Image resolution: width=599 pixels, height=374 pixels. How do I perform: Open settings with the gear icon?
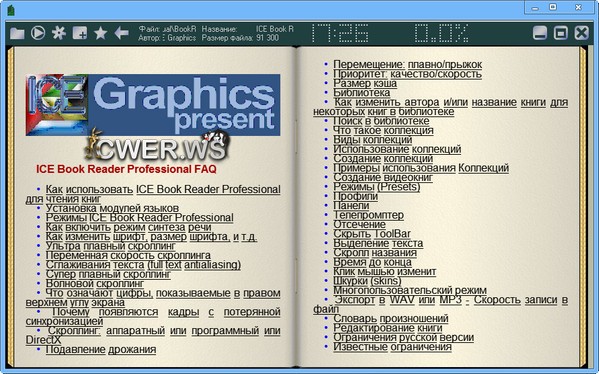(59, 33)
